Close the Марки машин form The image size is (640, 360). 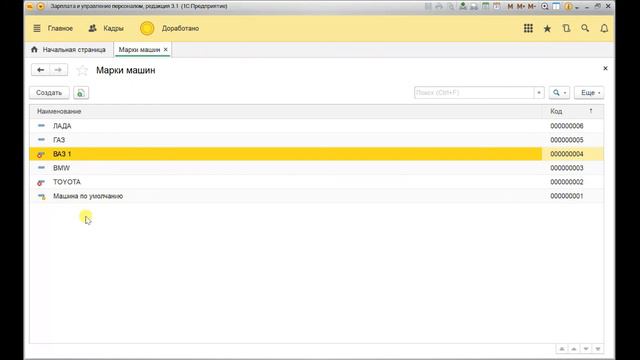point(605,68)
